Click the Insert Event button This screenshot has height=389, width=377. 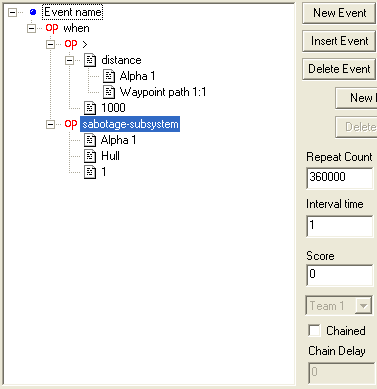point(339,41)
